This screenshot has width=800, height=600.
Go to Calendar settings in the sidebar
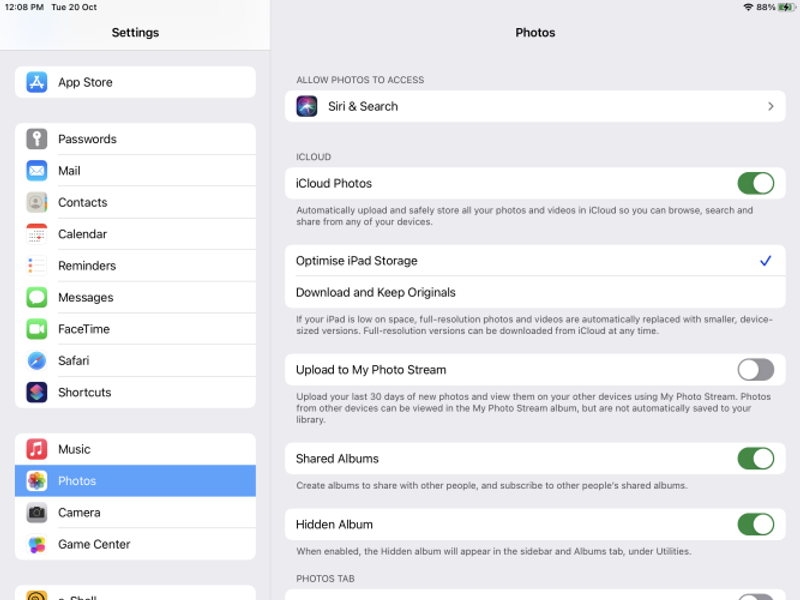(82, 234)
